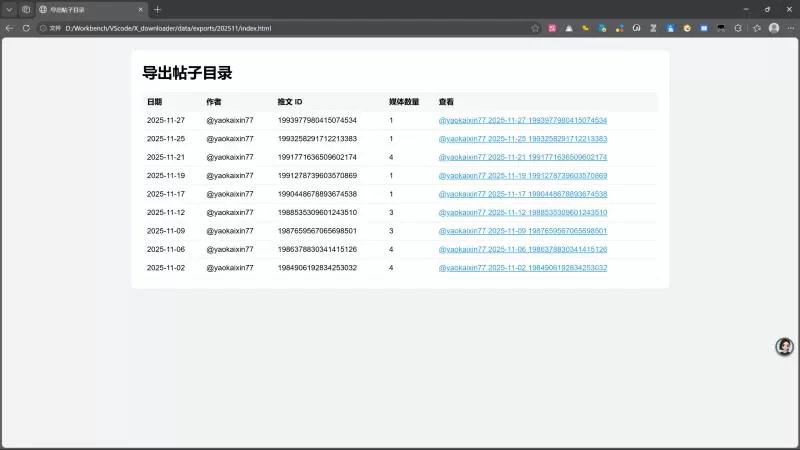Click the bold Z extension icon
Viewport: 800px width, 450px height.
653,28
